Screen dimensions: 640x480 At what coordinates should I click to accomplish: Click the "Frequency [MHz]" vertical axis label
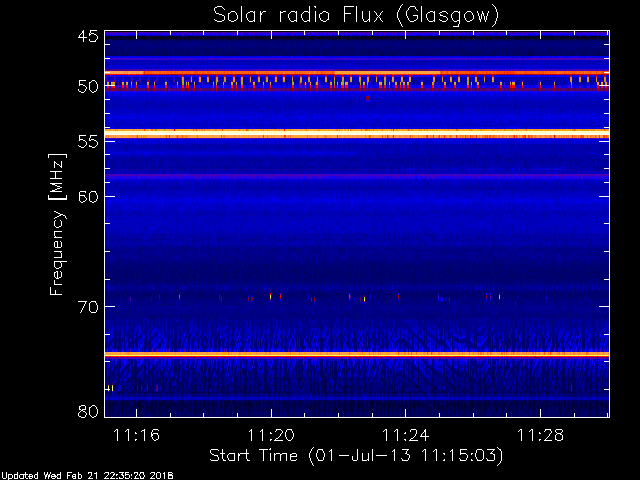tap(58, 223)
